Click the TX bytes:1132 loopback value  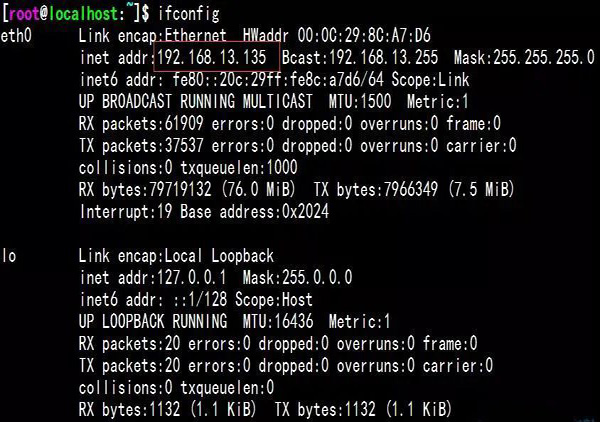pyautogui.click(x=325, y=409)
